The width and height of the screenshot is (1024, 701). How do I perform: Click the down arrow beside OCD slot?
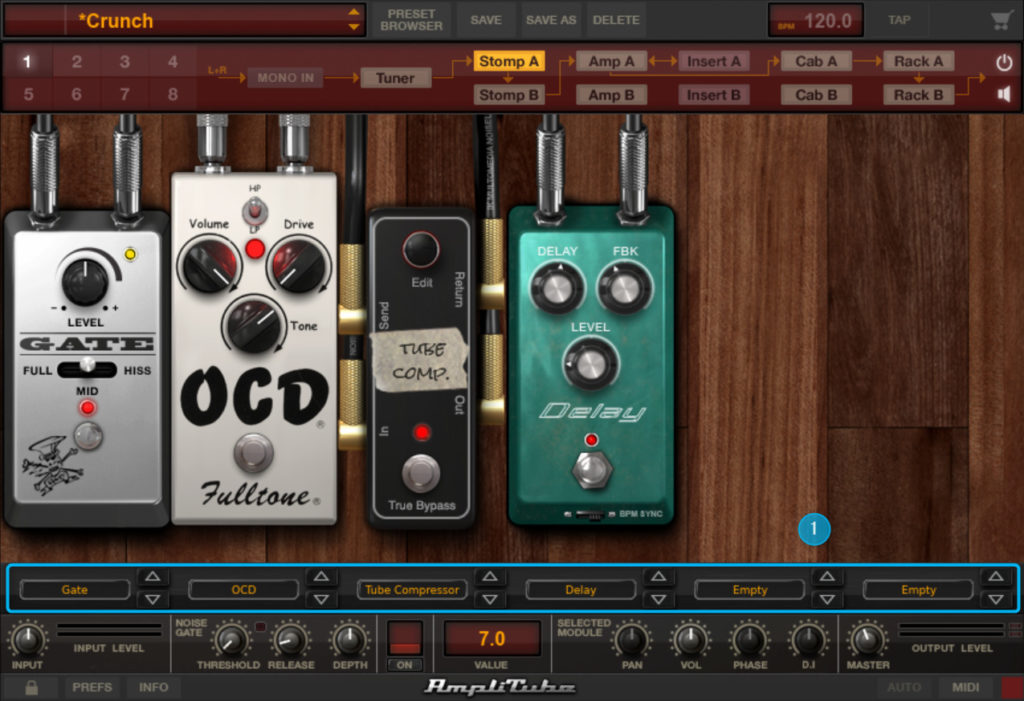click(321, 599)
